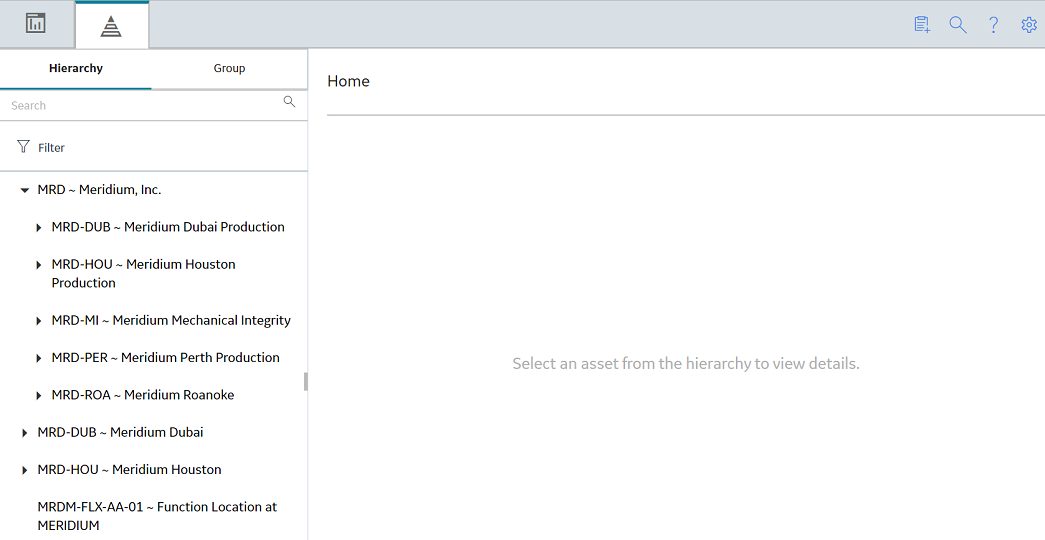Expand MRD-MI ~ Meridium Mechanical Integrity
The width and height of the screenshot is (1045, 540).
coord(39,321)
